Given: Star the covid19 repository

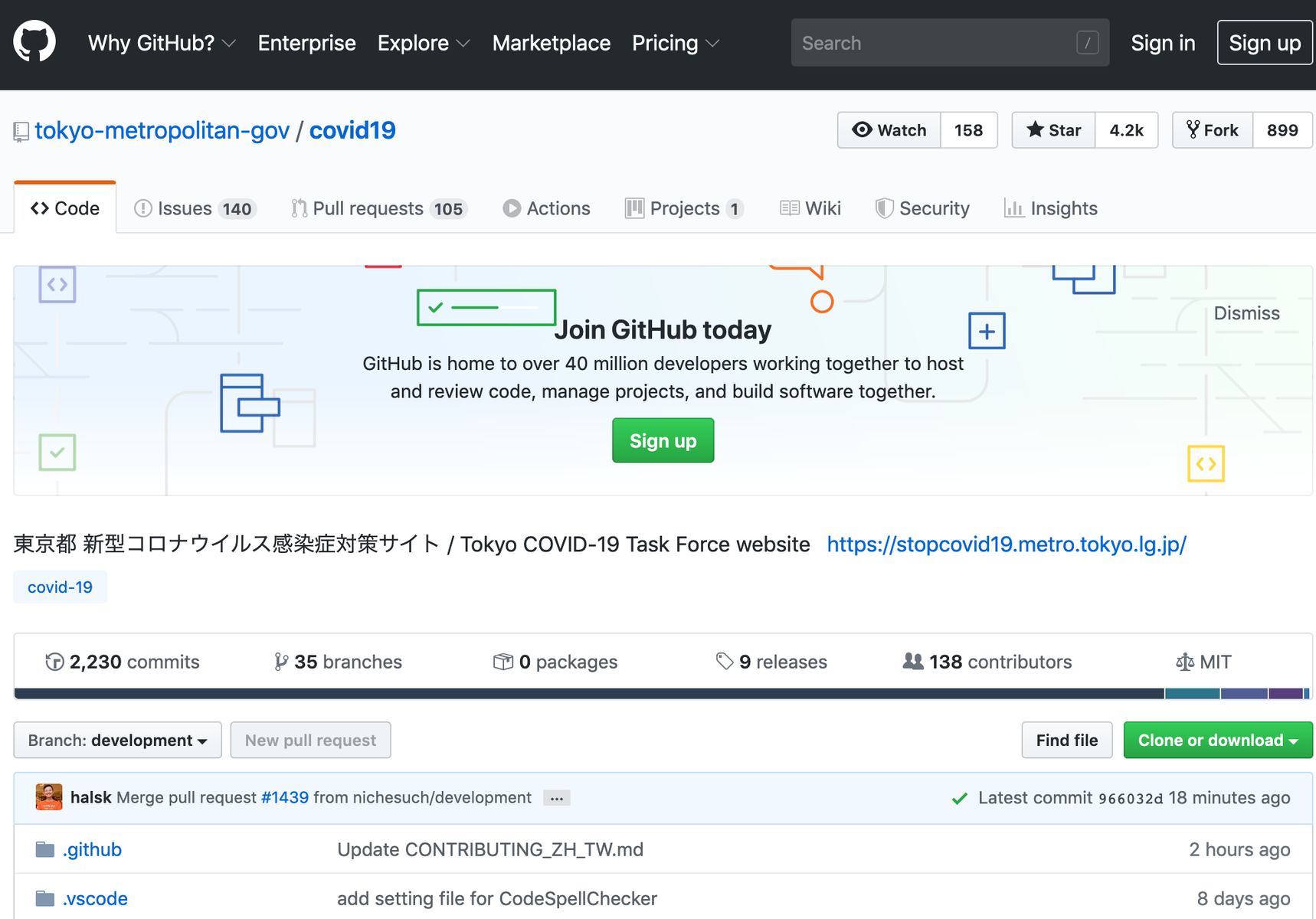Looking at the screenshot, I should pyautogui.click(x=1054, y=130).
